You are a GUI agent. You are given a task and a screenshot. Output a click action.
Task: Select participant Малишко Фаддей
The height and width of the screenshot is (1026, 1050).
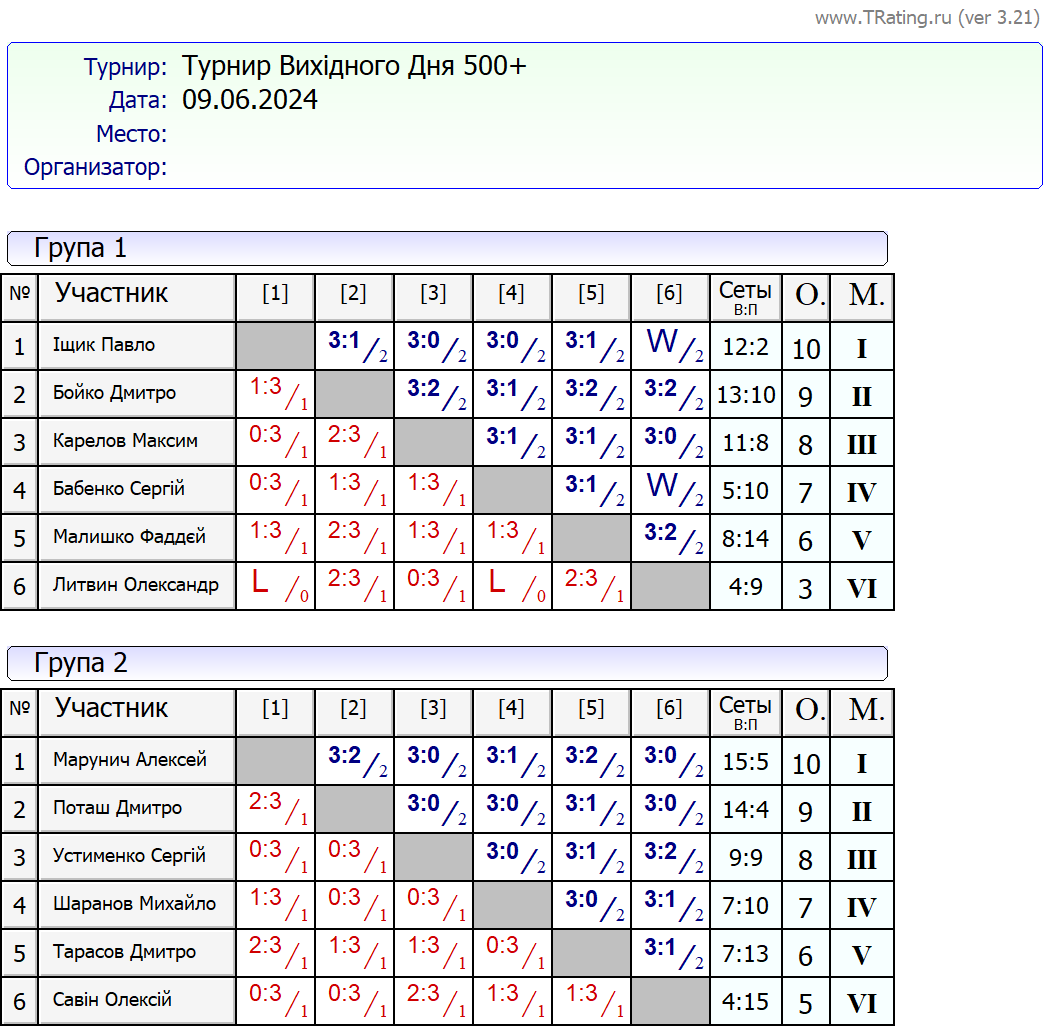(x=129, y=538)
